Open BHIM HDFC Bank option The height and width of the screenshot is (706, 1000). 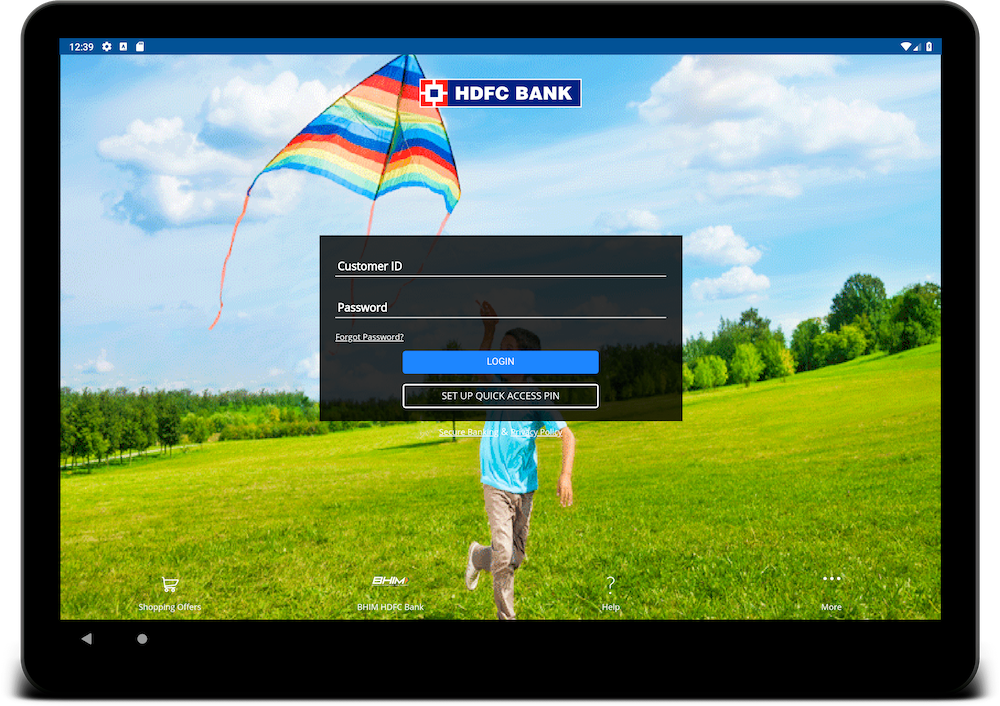coord(390,581)
